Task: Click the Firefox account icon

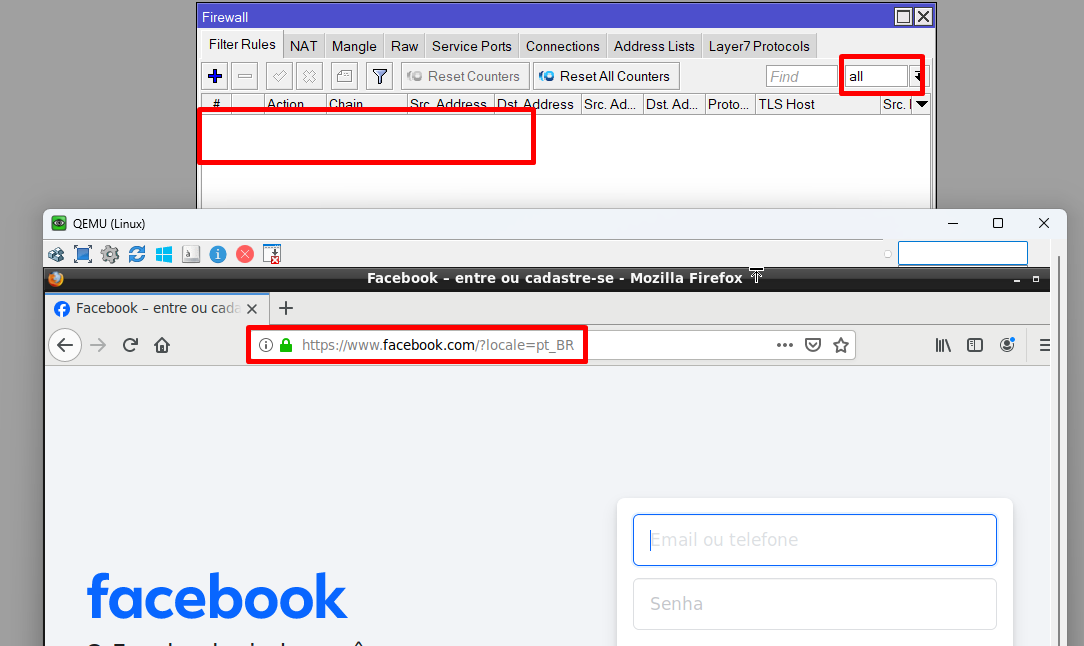Action: coord(1007,344)
